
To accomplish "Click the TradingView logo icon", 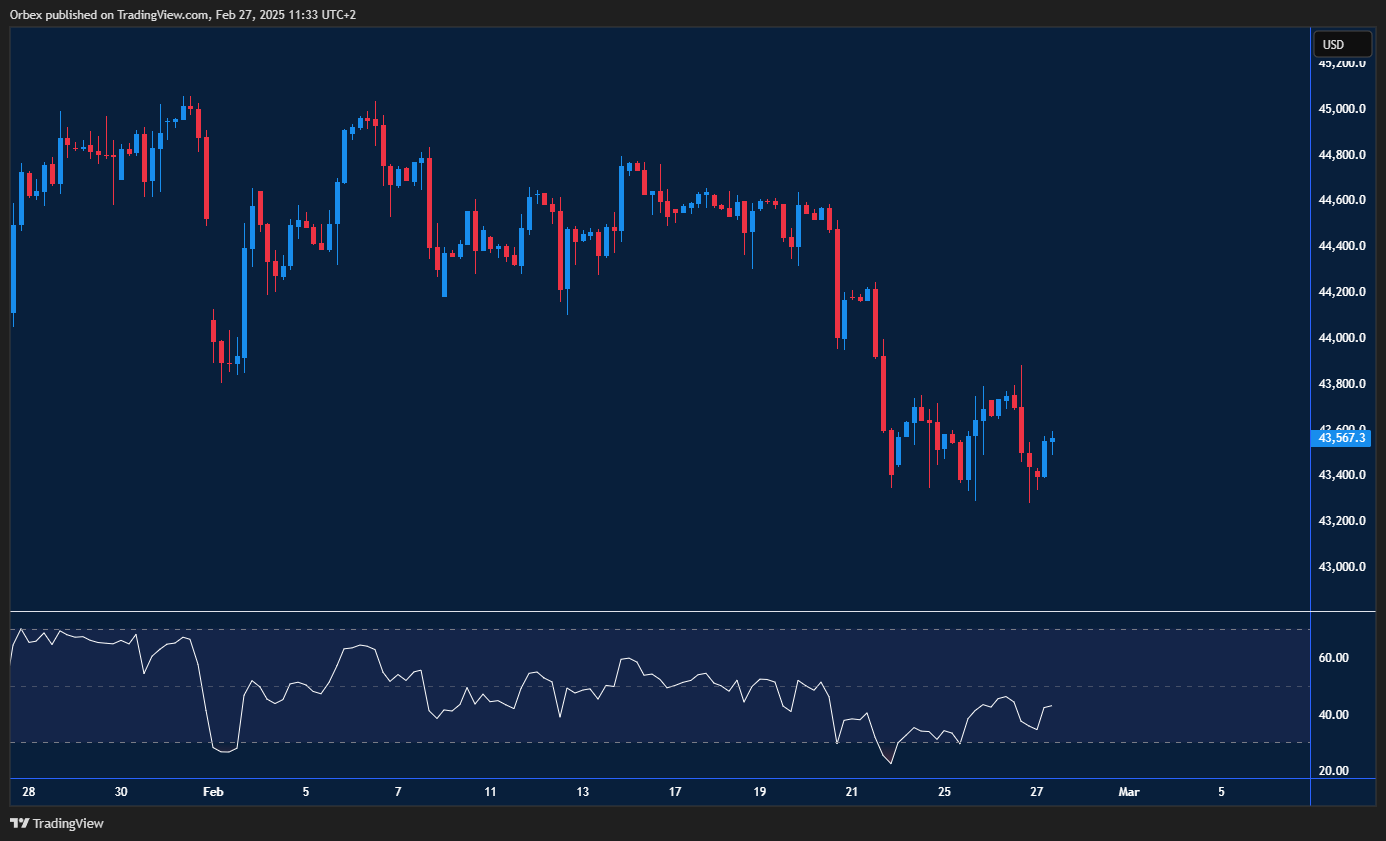I will click(18, 823).
